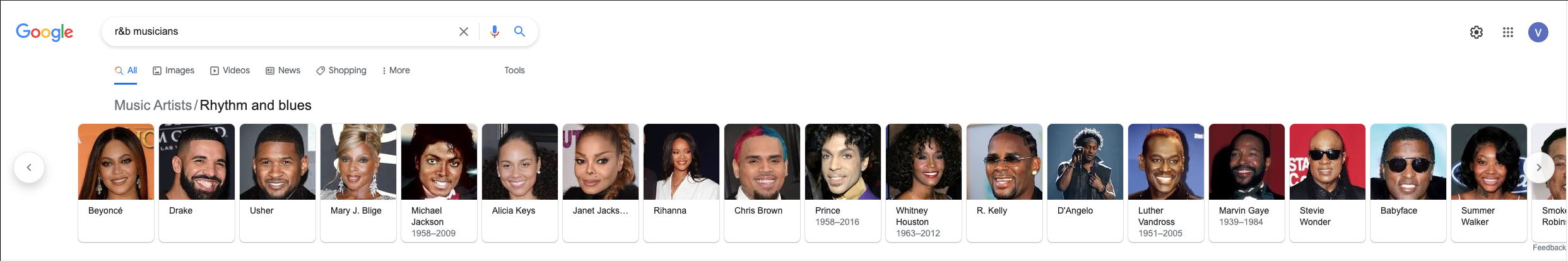Click the Feedback link
The width and height of the screenshot is (1568, 261).
coord(1549,248)
